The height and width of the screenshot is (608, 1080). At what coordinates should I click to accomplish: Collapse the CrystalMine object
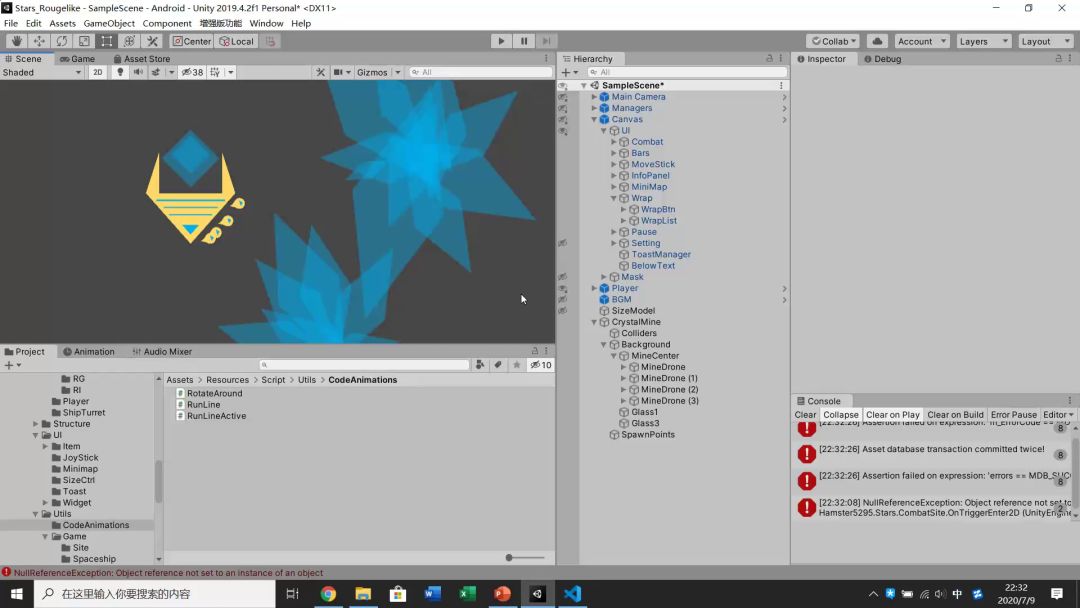point(594,322)
